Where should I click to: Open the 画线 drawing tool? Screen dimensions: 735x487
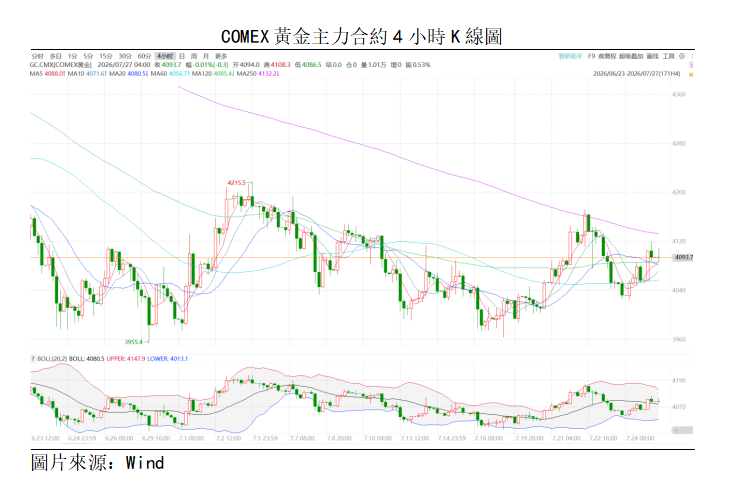652,56
